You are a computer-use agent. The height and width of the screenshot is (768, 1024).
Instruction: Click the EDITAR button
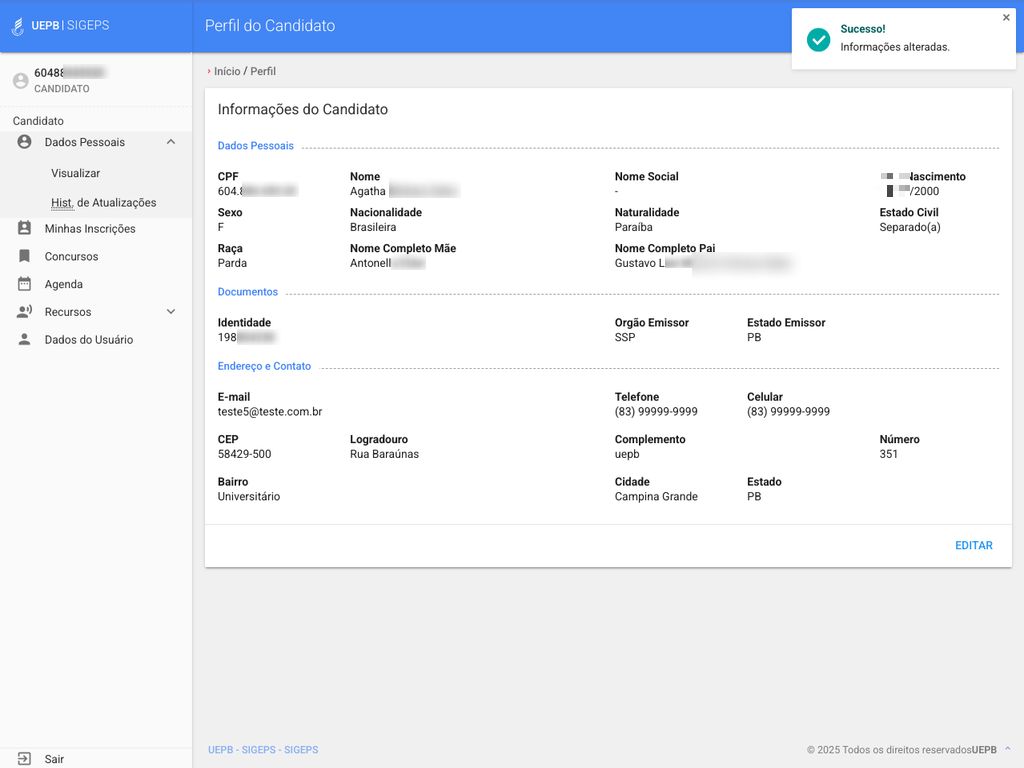[x=974, y=545]
